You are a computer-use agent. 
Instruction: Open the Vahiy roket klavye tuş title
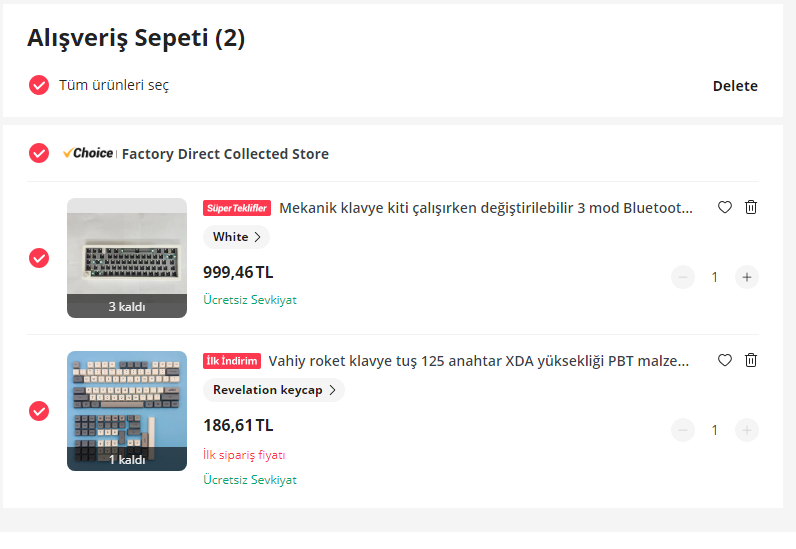pyautogui.click(x=479, y=361)
